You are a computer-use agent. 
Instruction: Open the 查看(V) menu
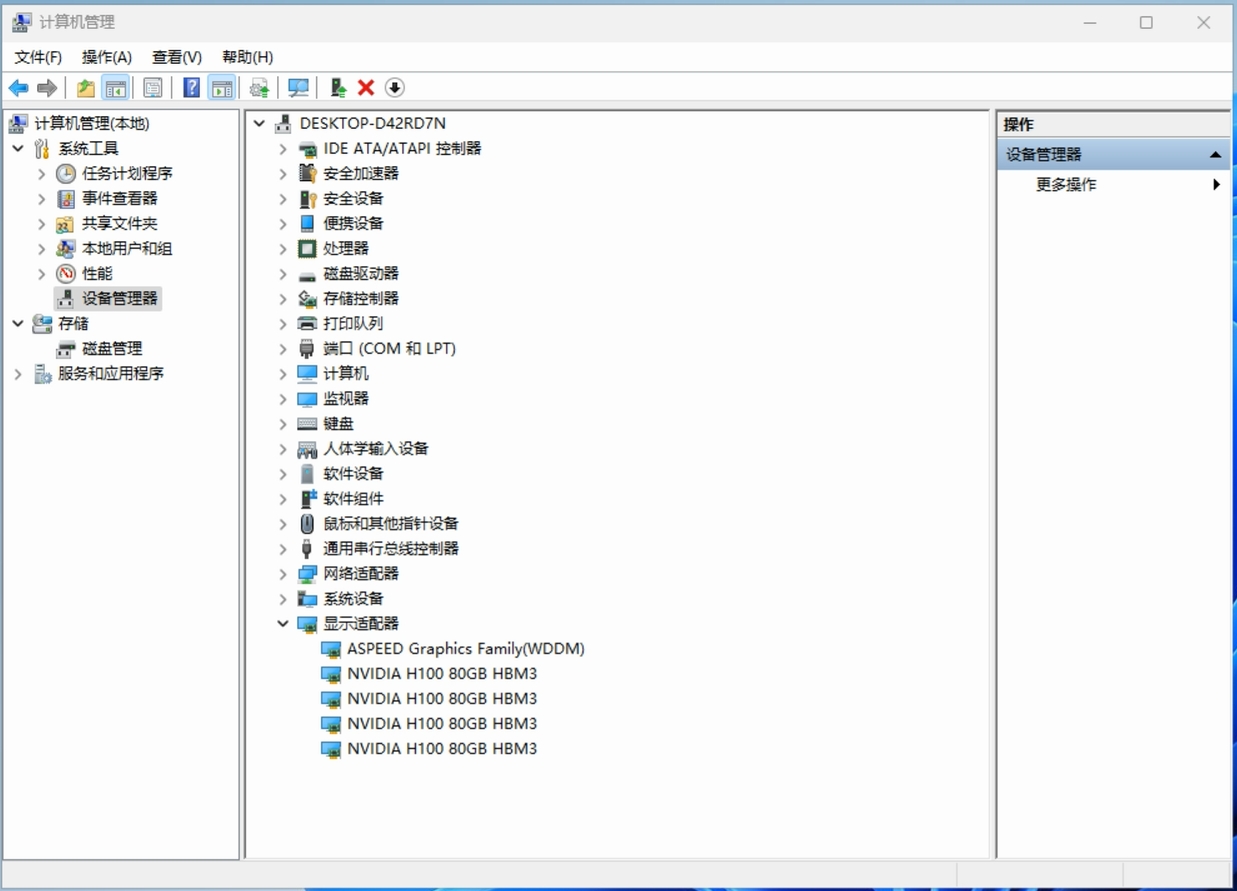click(177, 57)
